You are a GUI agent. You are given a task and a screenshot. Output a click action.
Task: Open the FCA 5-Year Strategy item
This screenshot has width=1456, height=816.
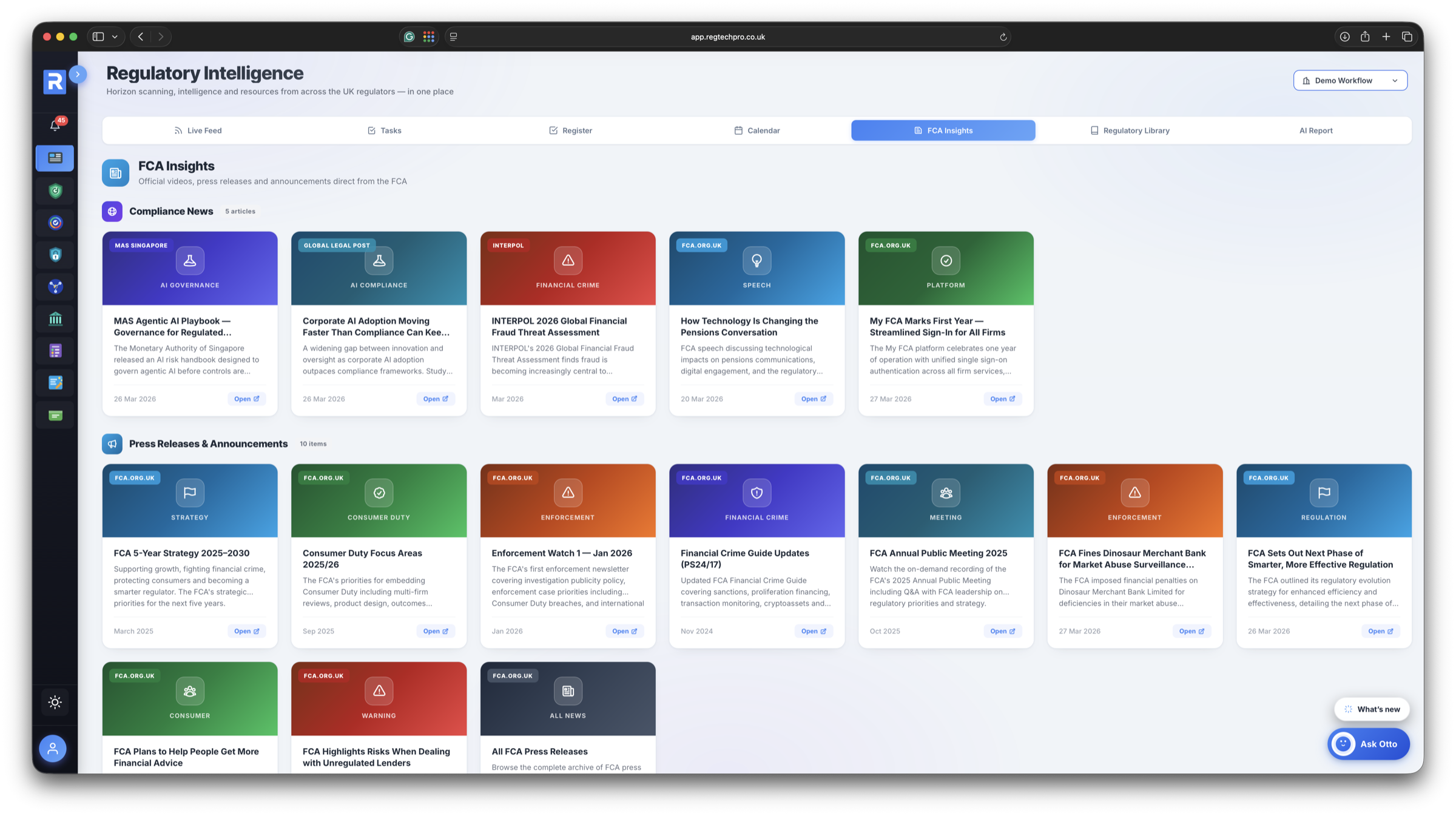[x=246, y=631]
